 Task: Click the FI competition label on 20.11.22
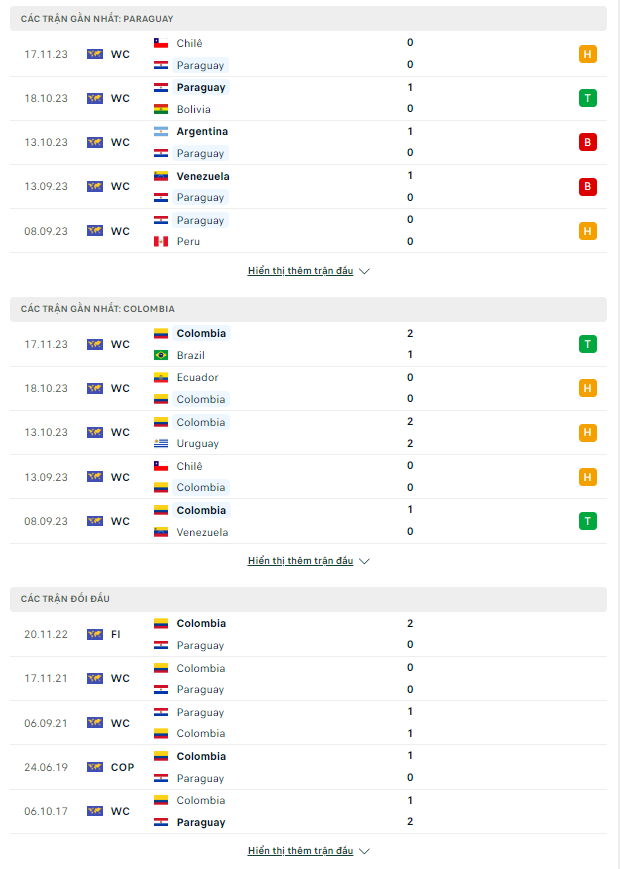[x=115, y=635]
